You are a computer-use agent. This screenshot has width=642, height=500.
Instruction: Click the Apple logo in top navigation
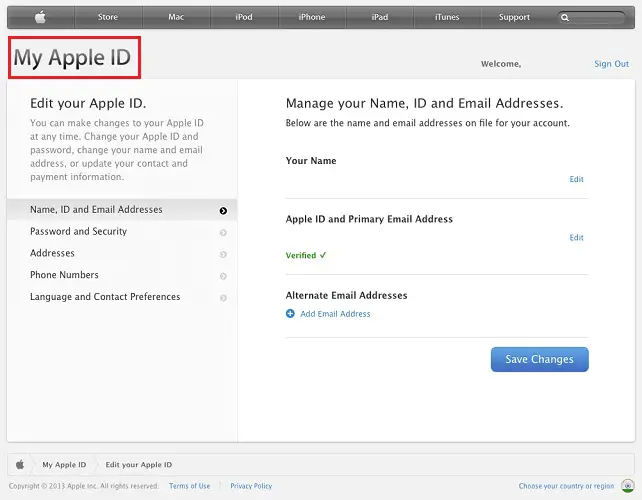click(40, 17)
